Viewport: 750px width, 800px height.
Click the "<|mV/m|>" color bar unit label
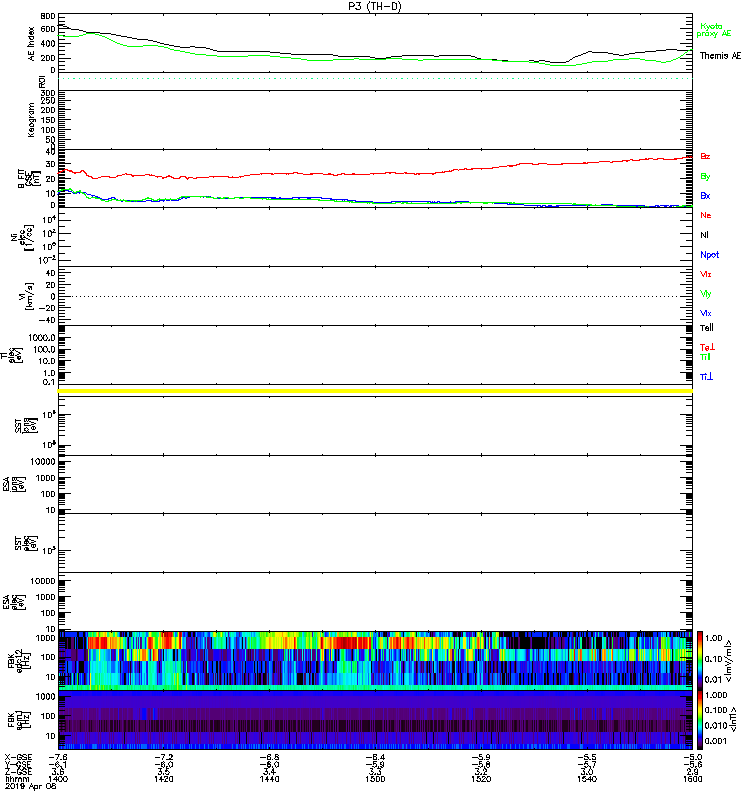pyautogui.click(x=729, y=661)
